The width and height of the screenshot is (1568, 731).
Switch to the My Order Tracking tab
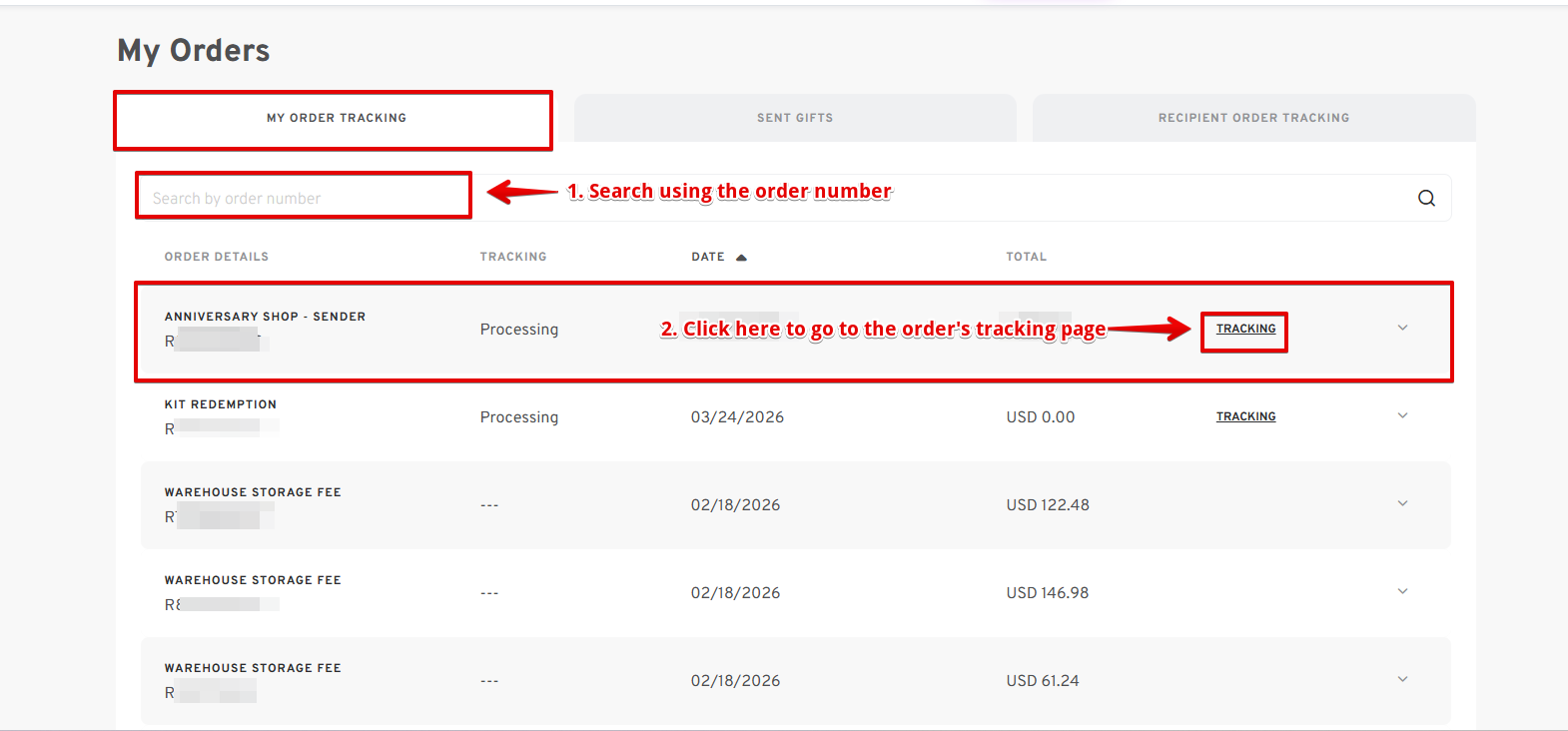pos(336,118)
